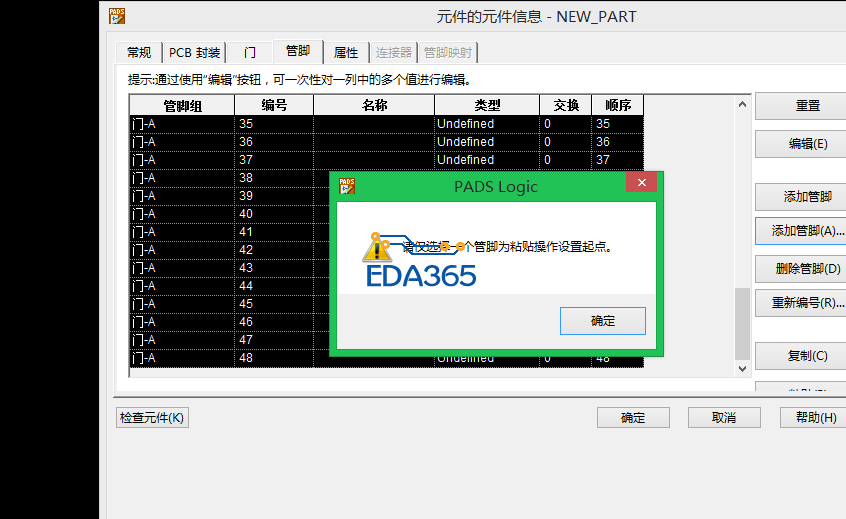Image resolution: width=846 pixels, height=519 pixels.
Task: Click the sequence value 36 cell
Action: click(x=618, y=142)
